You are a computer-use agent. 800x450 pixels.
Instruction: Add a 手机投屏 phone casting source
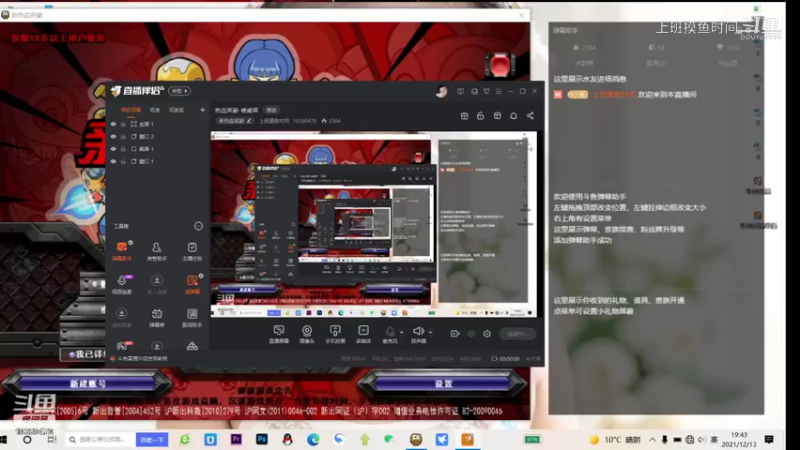point(335,334)
